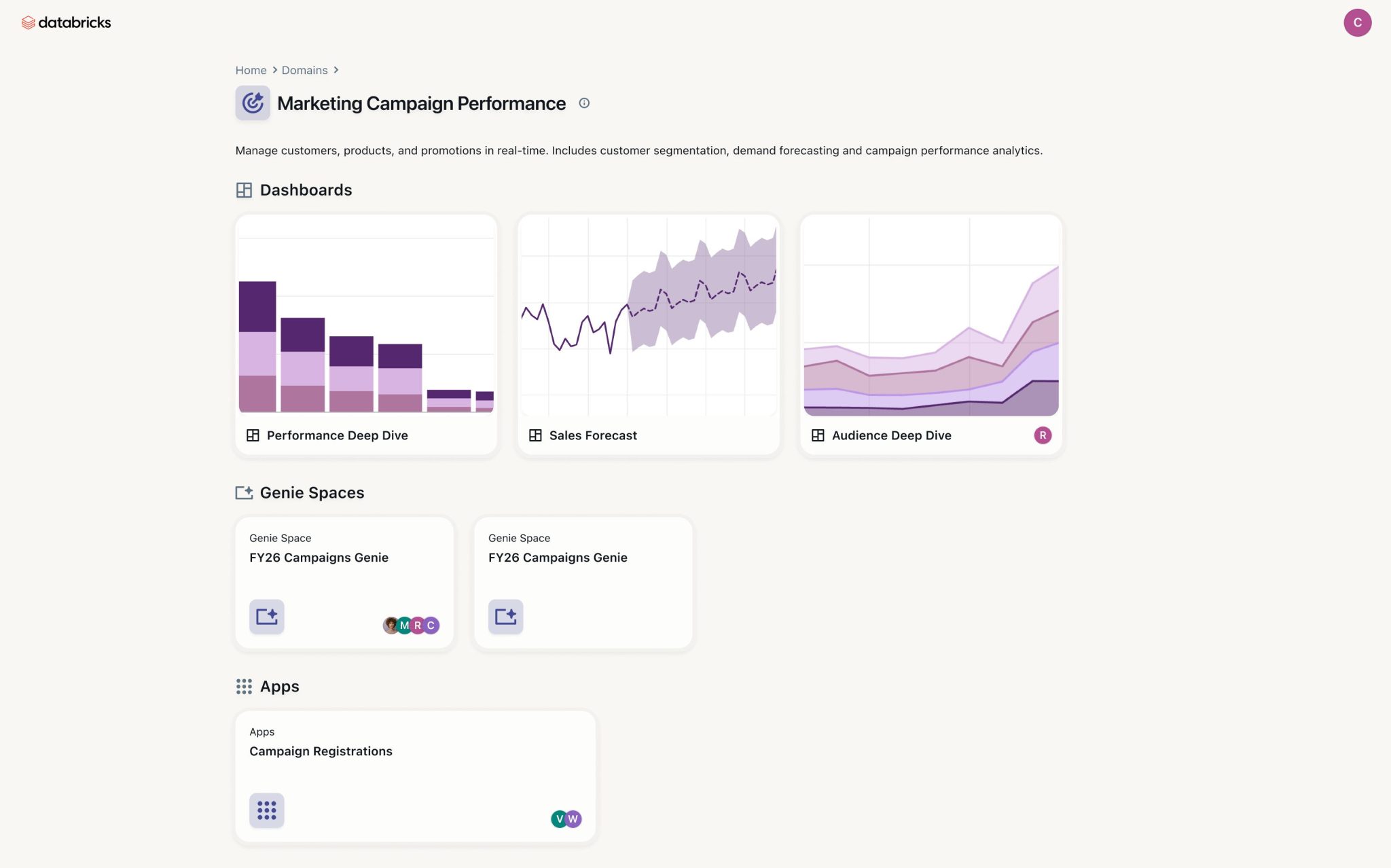Open the info tooltip next to the page title
1391x868 pixels.
(583, 103)
